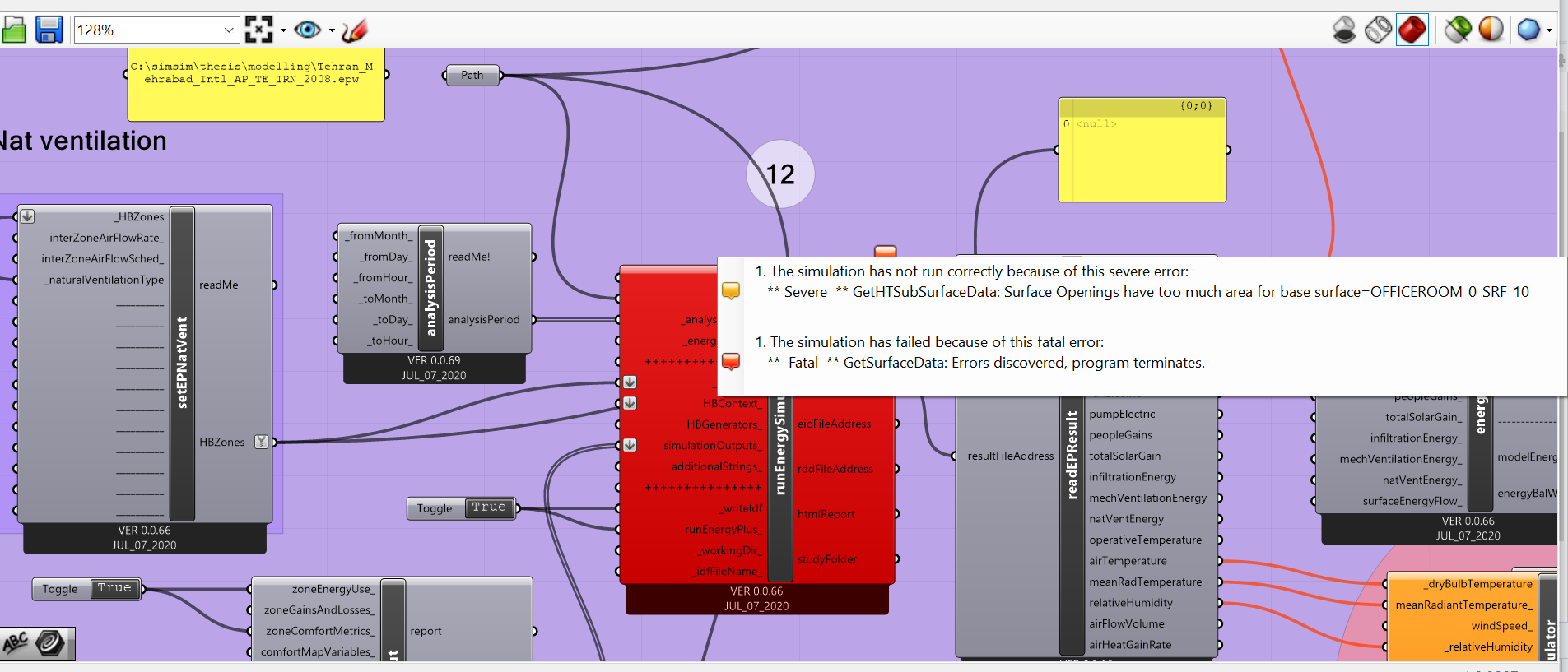This screenshot has height=672, width=1568.
Task: Click the HBGenerators_ input
Action: [724, 424]
